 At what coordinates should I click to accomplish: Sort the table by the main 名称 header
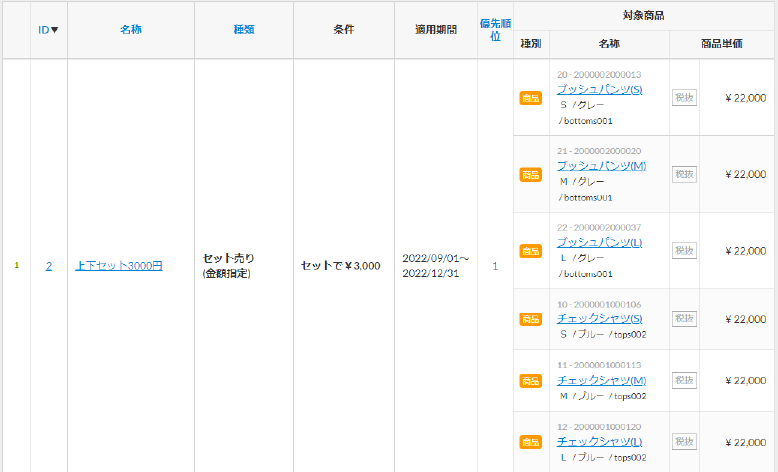click(x=130, y=30)
